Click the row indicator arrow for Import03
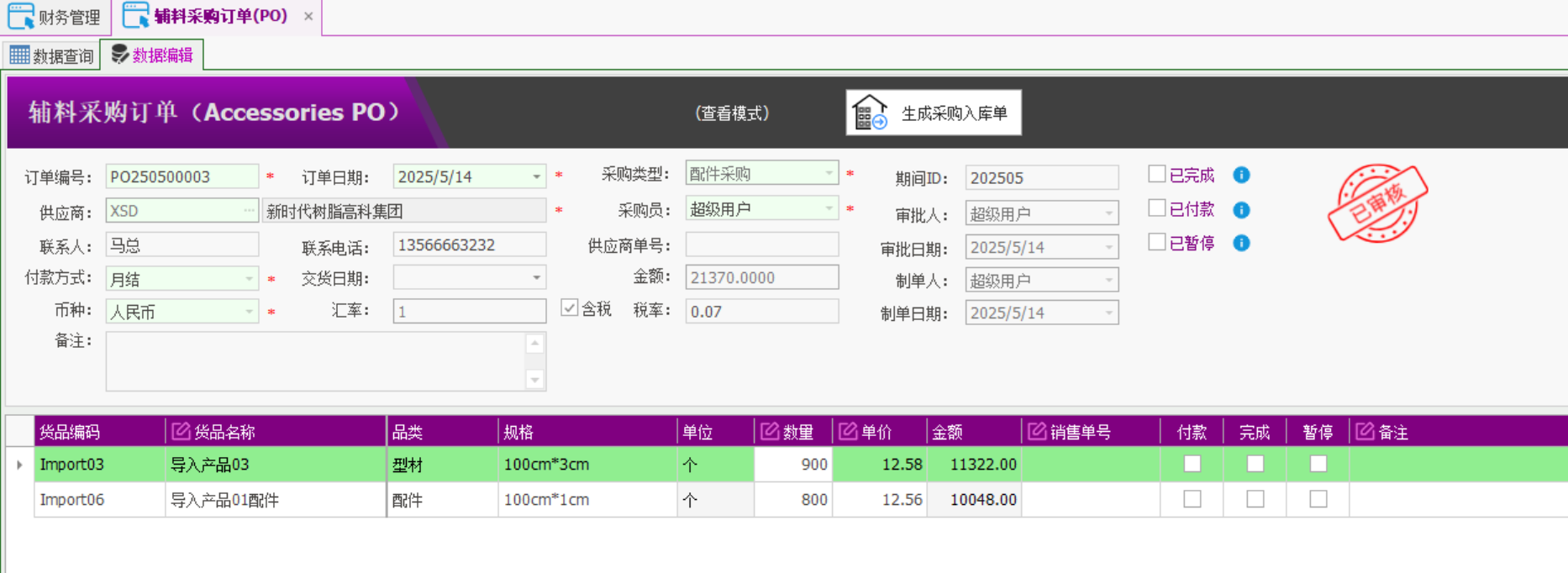 19,464
